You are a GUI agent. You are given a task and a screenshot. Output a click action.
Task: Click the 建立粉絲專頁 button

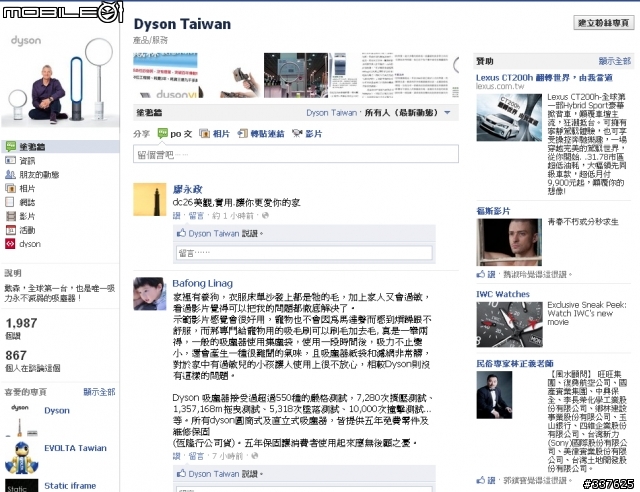(604, 23)
